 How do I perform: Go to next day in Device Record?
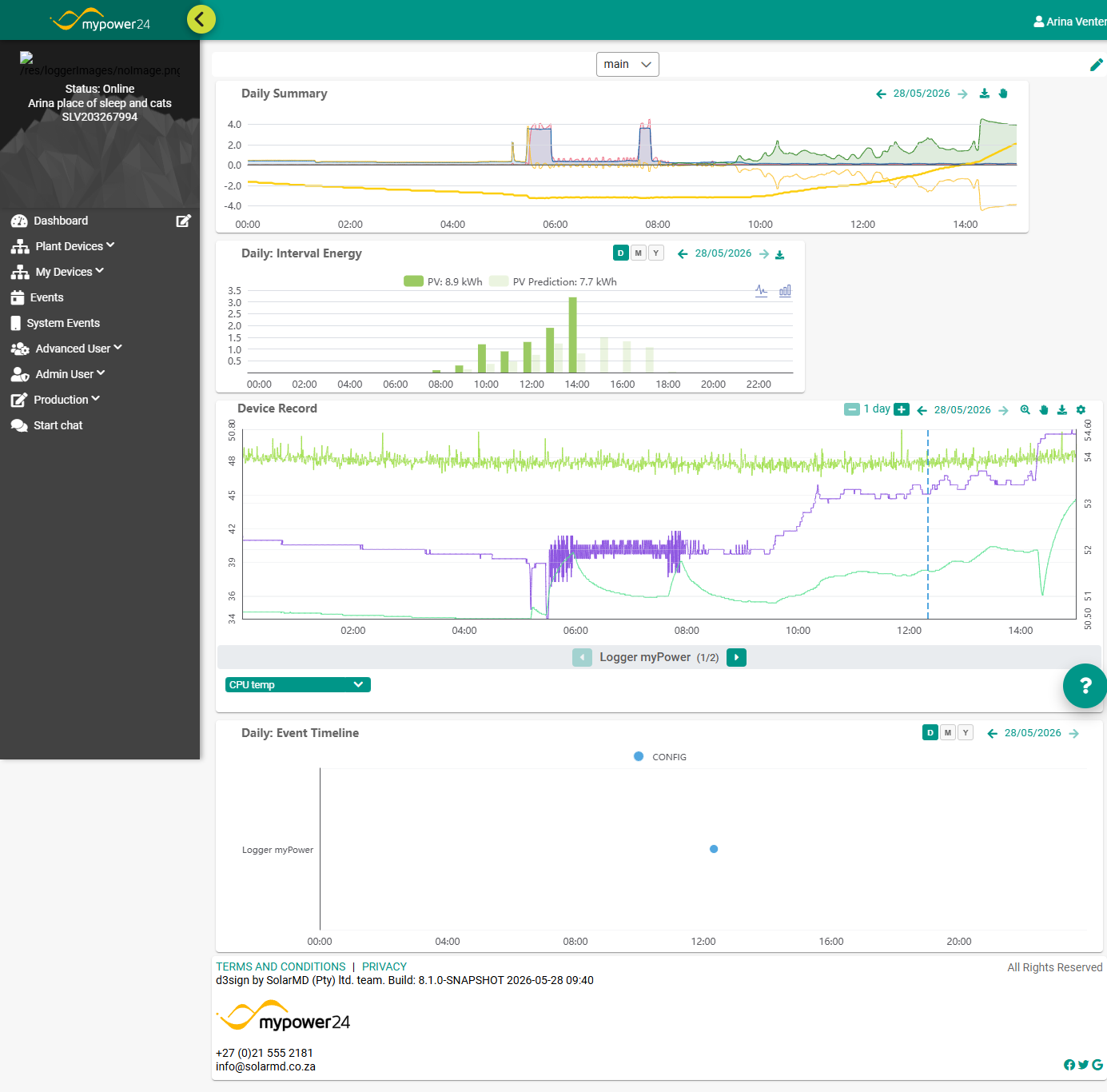pos(1003,410)
